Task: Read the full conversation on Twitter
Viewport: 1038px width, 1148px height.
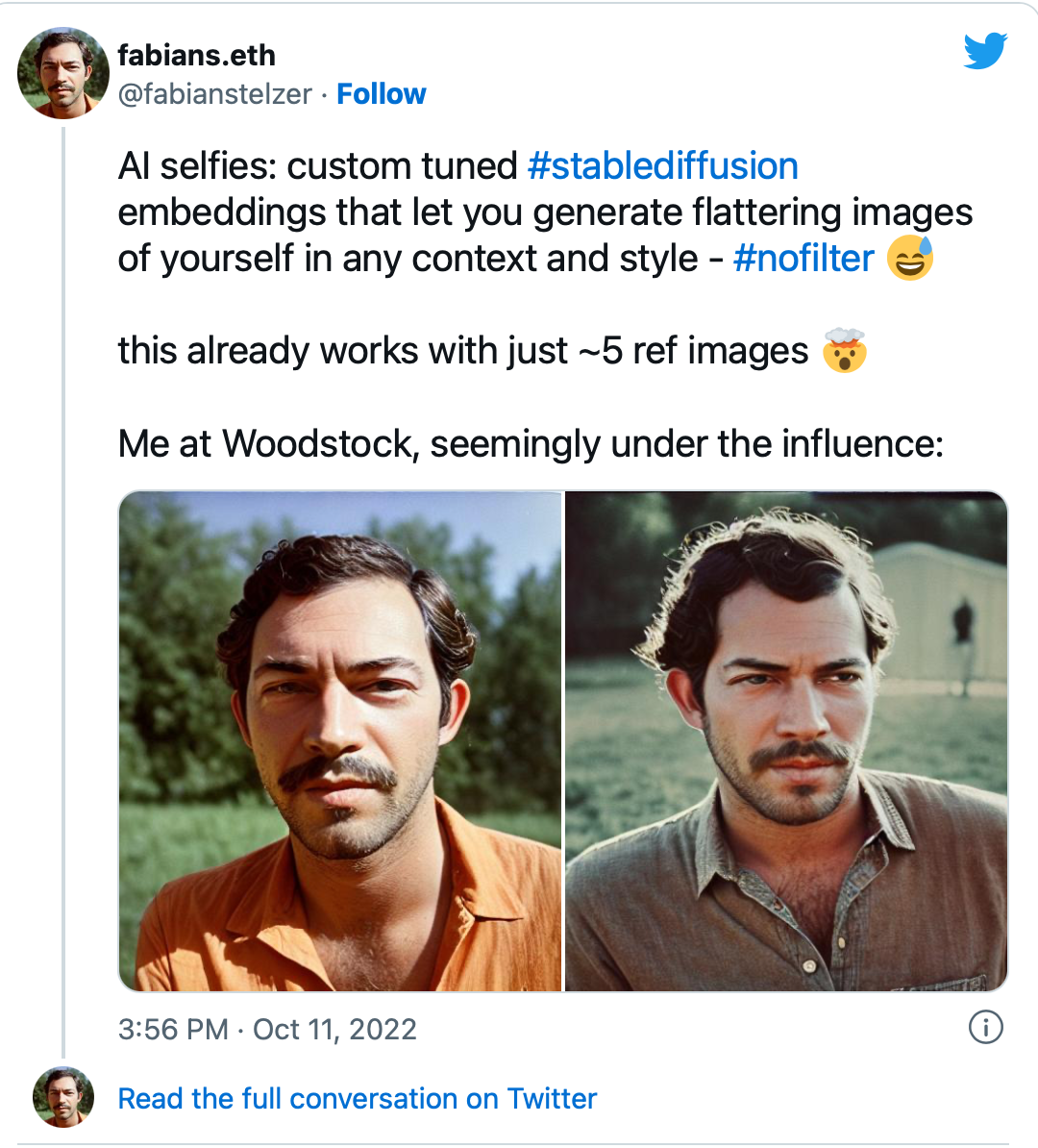Action: click(357, 1098)
